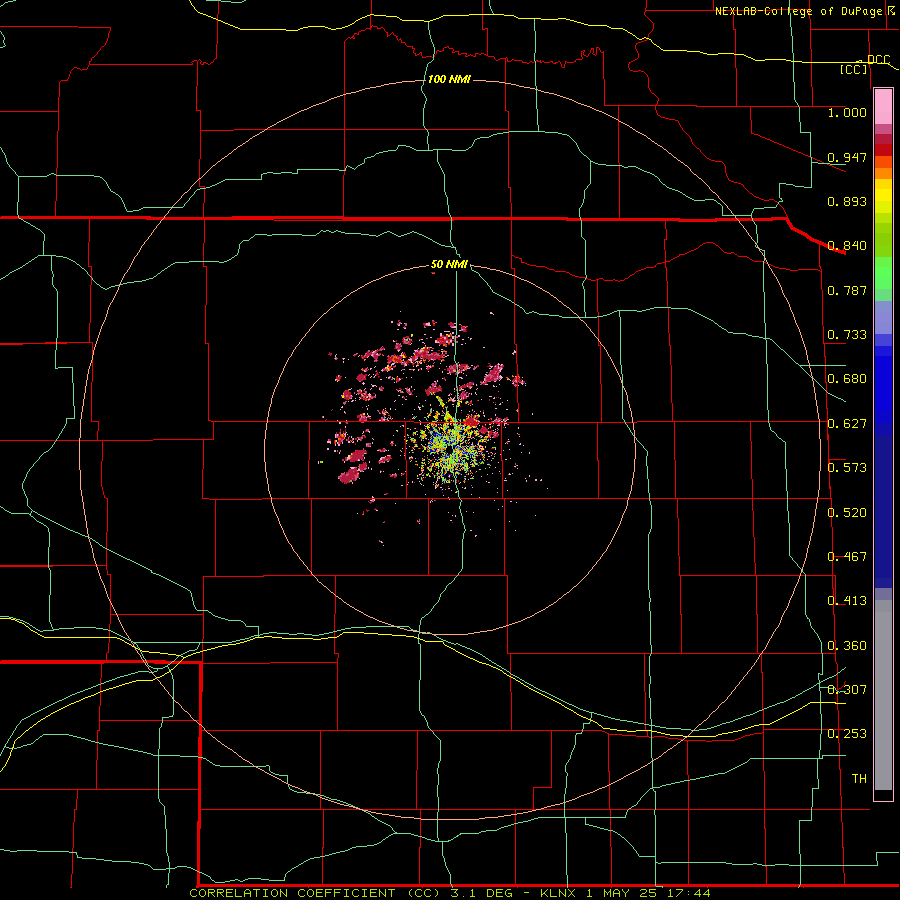Select the "50 NMI" range ring label
900x900 pixels.
(x=449, y=264)
